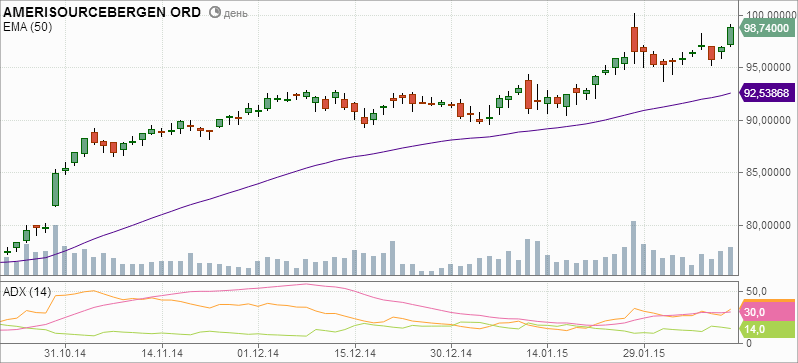Click the 50,0 ADX axis label
This screenshot has height=363, width=798.
pyautogui.click(x=756, y=291)
